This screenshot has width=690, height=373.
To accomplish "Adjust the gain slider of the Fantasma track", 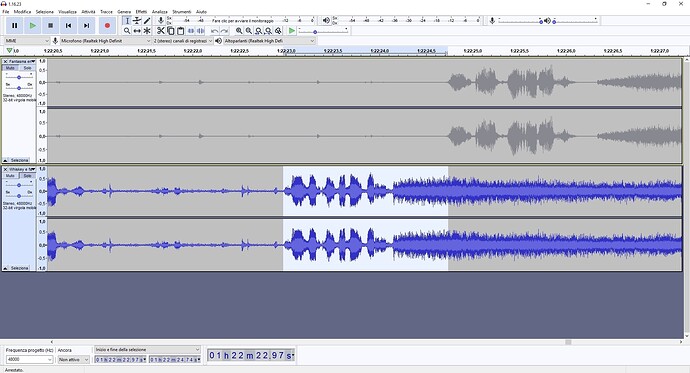I will [x=19, y=77].
